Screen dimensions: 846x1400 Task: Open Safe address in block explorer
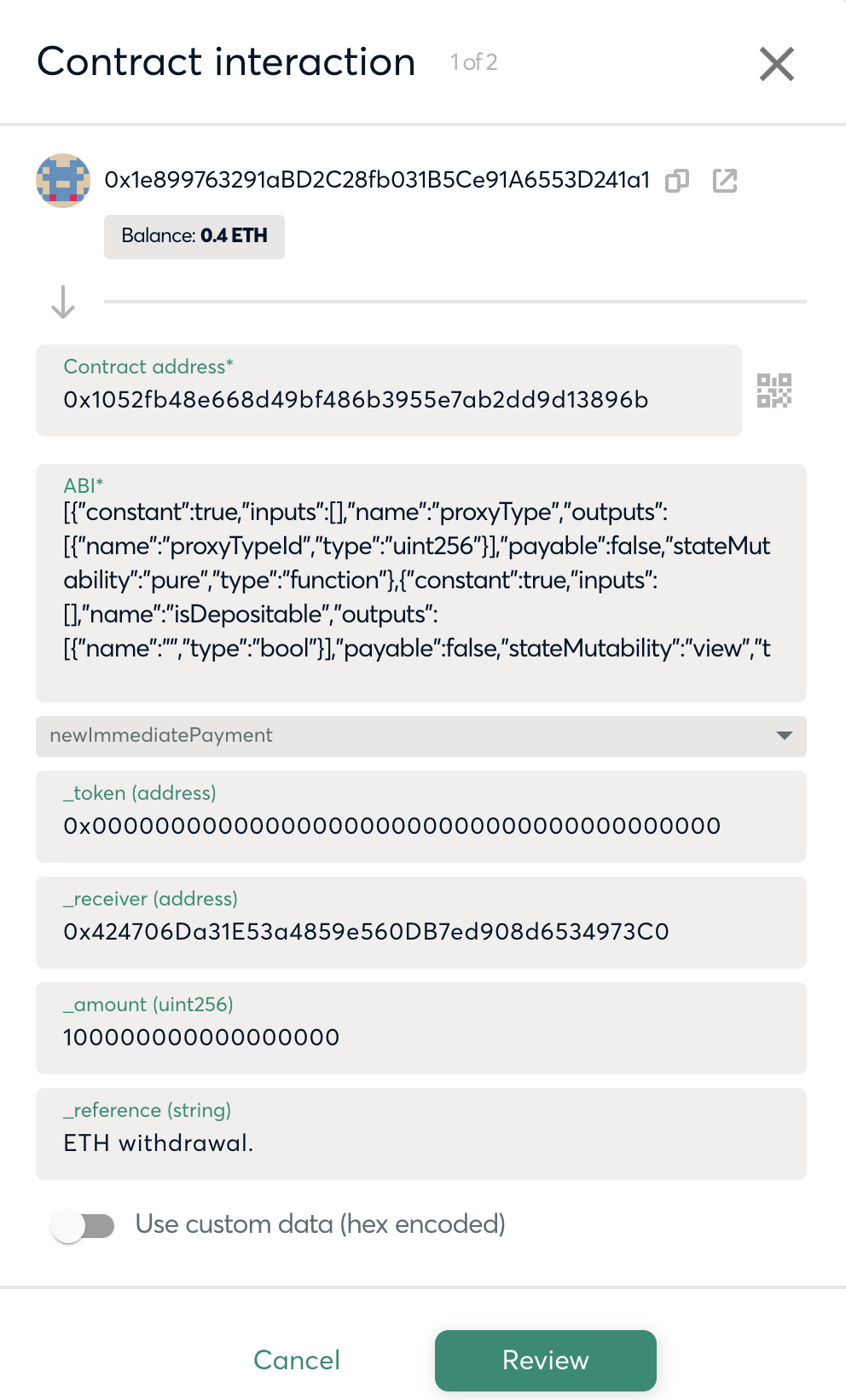pos(725,181)
